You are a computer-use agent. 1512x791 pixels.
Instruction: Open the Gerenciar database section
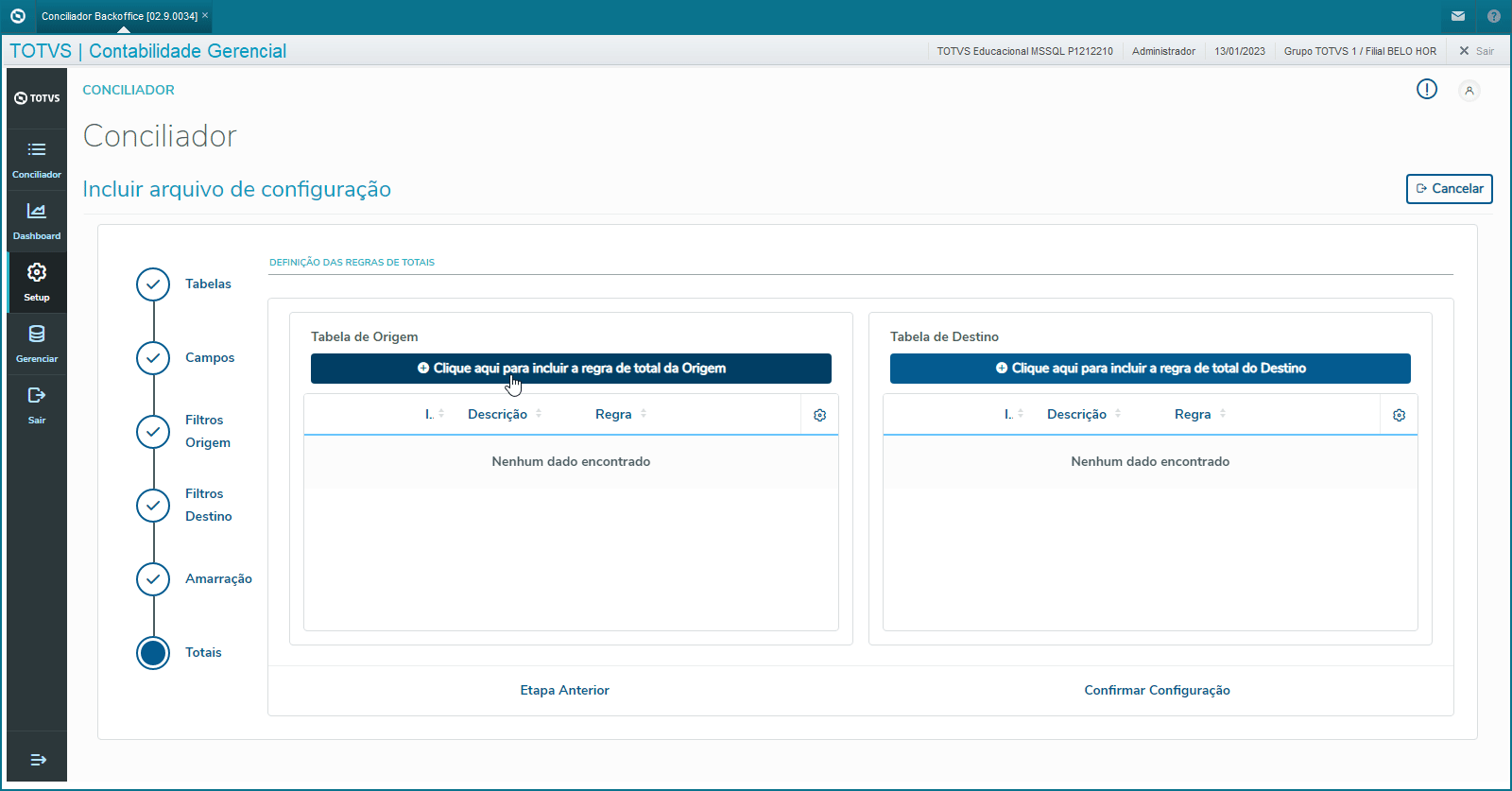(x=37, y=344)
